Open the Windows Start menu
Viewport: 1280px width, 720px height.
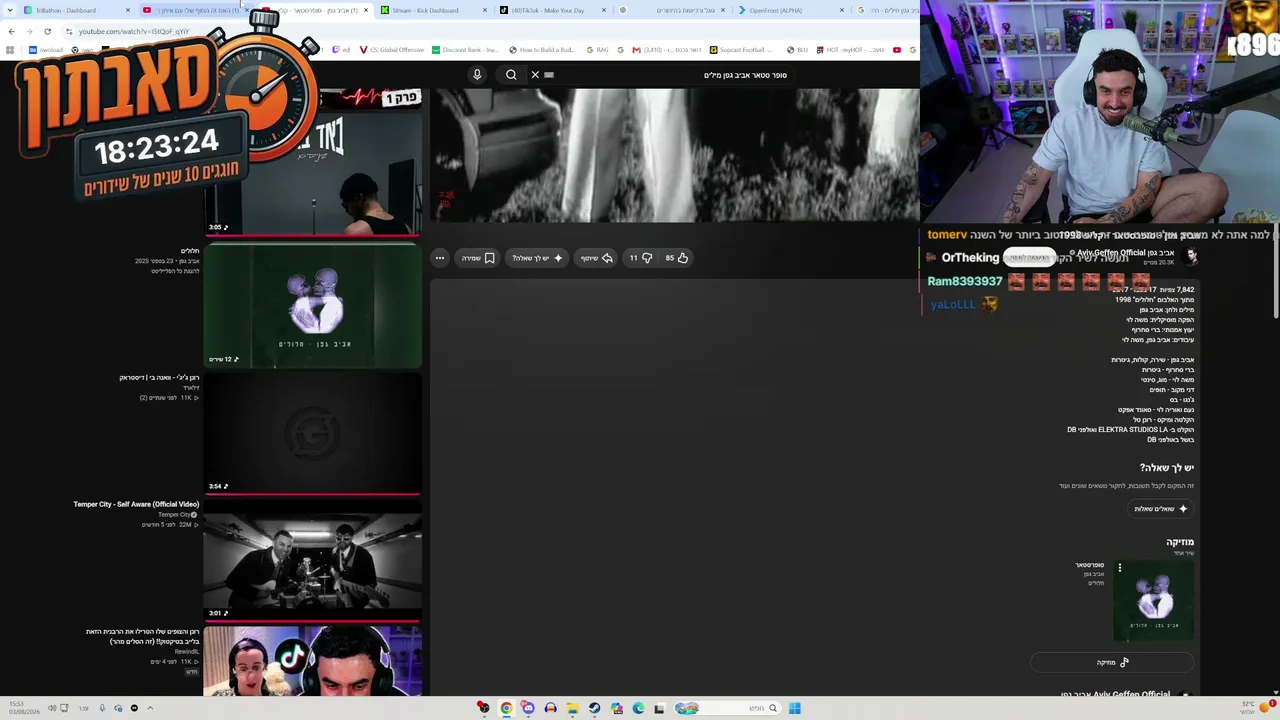tap(794, 708)
